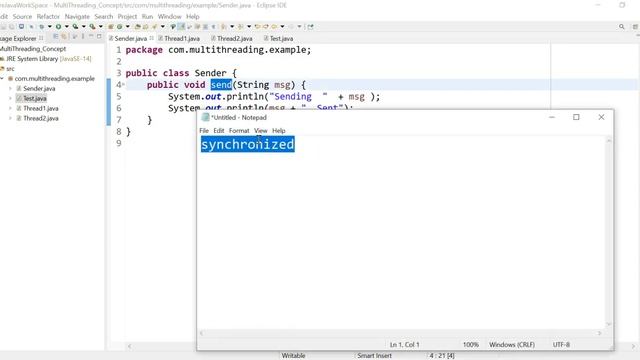Open the Coverage dropdown arrow
This screenshot has height=360, width=640.
[x=84, y=27]
